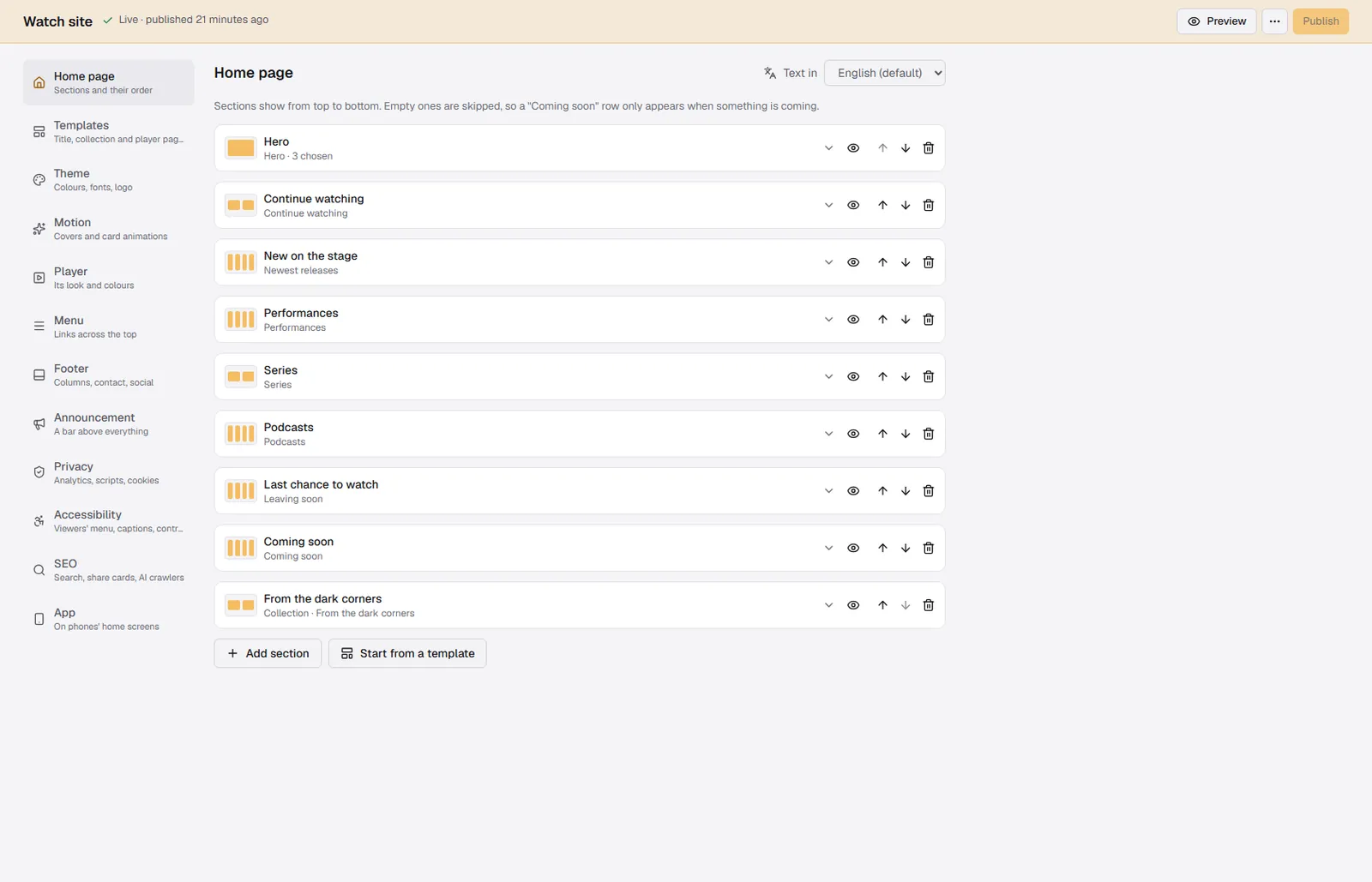Move New on the stage section down
The width and height of the screenshot is (1372, 882).
click(906, 262)
